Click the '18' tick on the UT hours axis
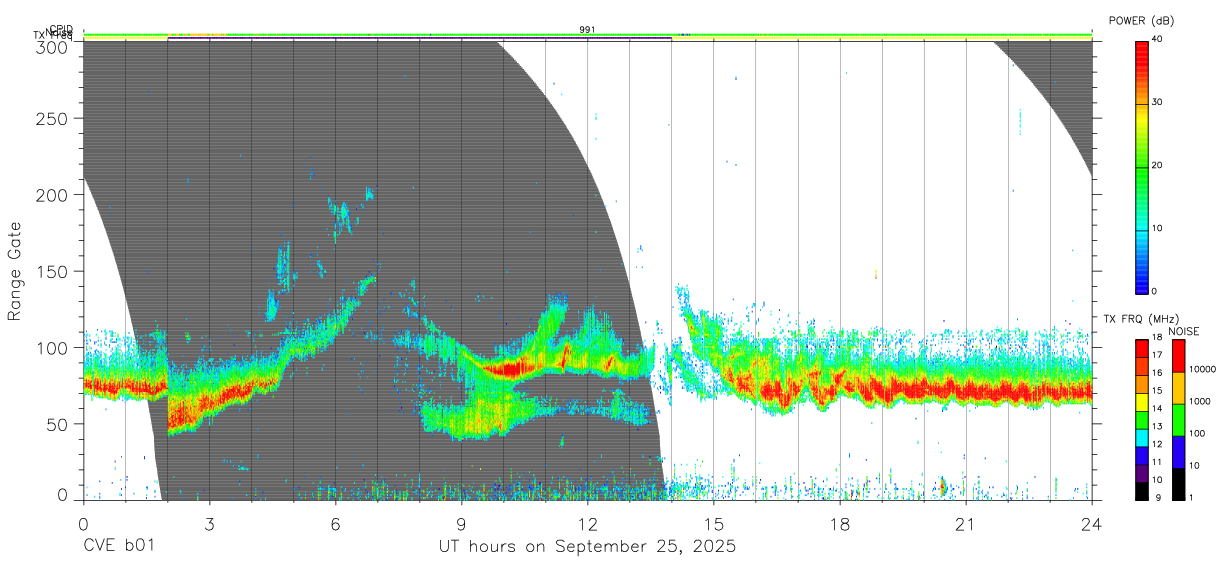This screenshot has height=567, width=1228. click(840, 524)
